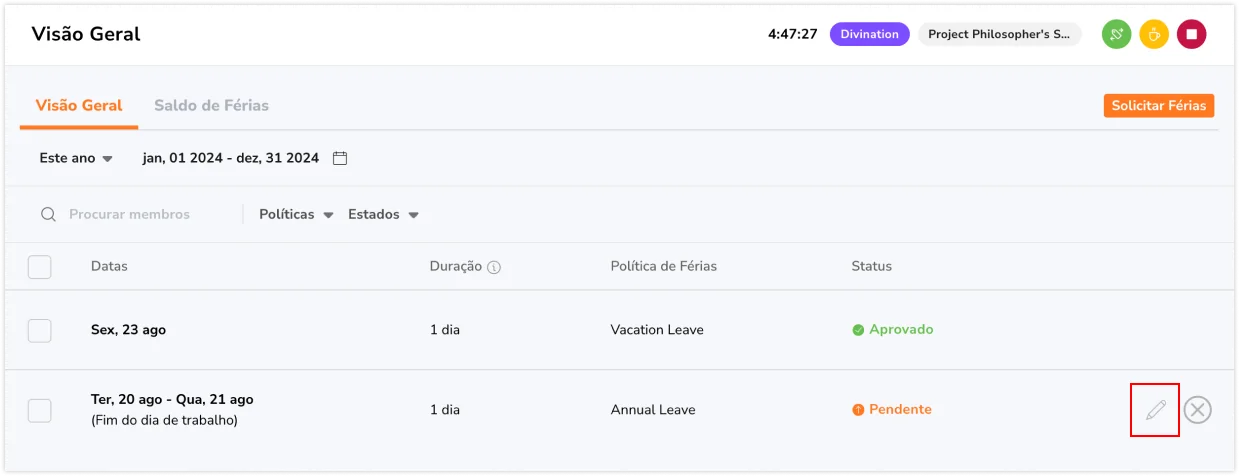Click the green circular icon in header
This screenshot has height=476, width=1240.
click(x=1117, y=34)
